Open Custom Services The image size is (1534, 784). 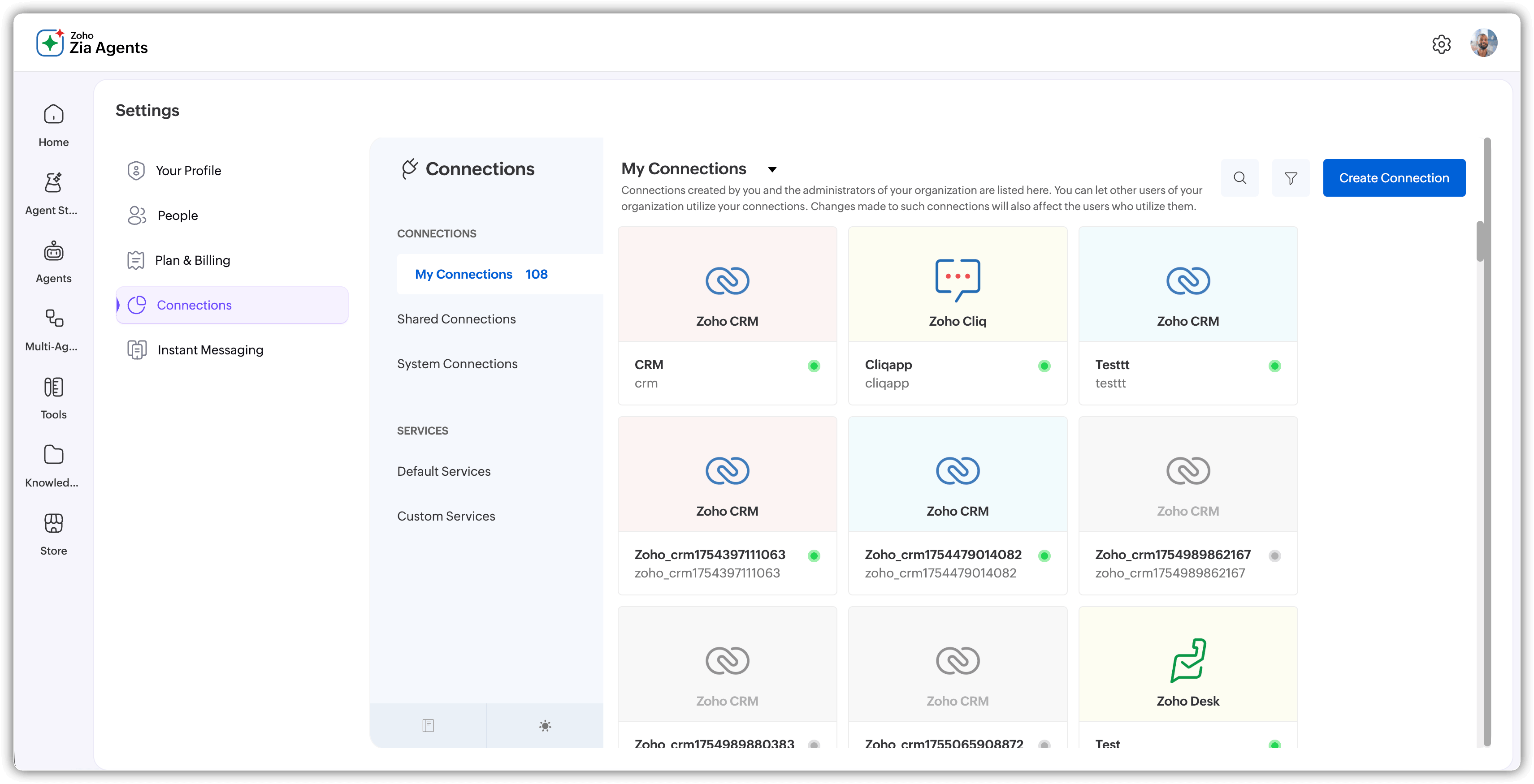point(446,516)
